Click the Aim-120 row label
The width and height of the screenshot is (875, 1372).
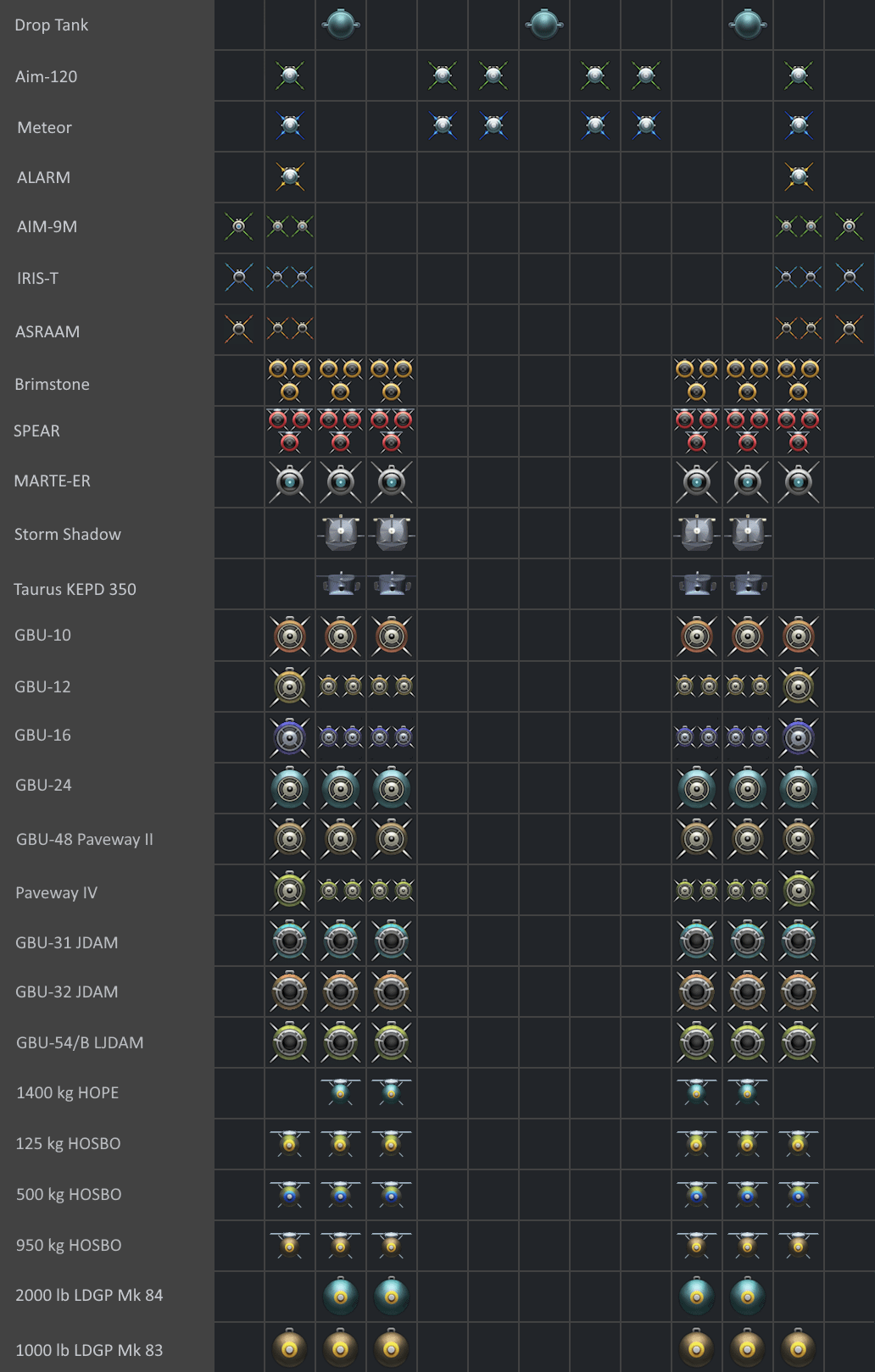click(47, 76)
